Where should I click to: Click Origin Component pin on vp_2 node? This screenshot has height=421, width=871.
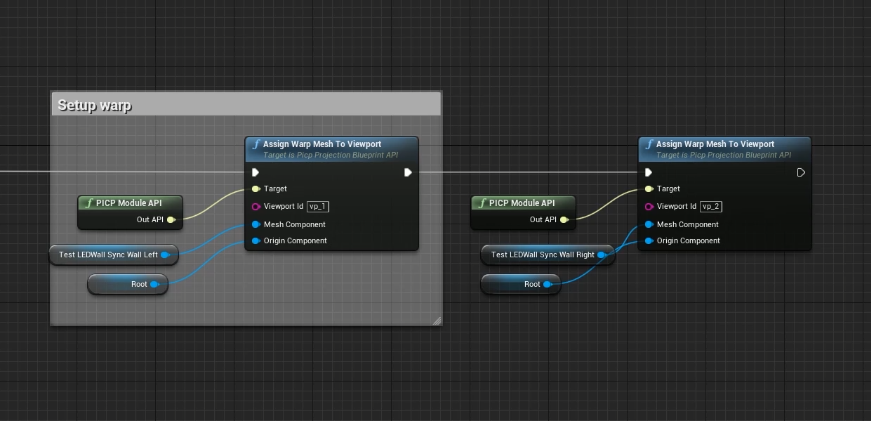(x=649, y=240)
